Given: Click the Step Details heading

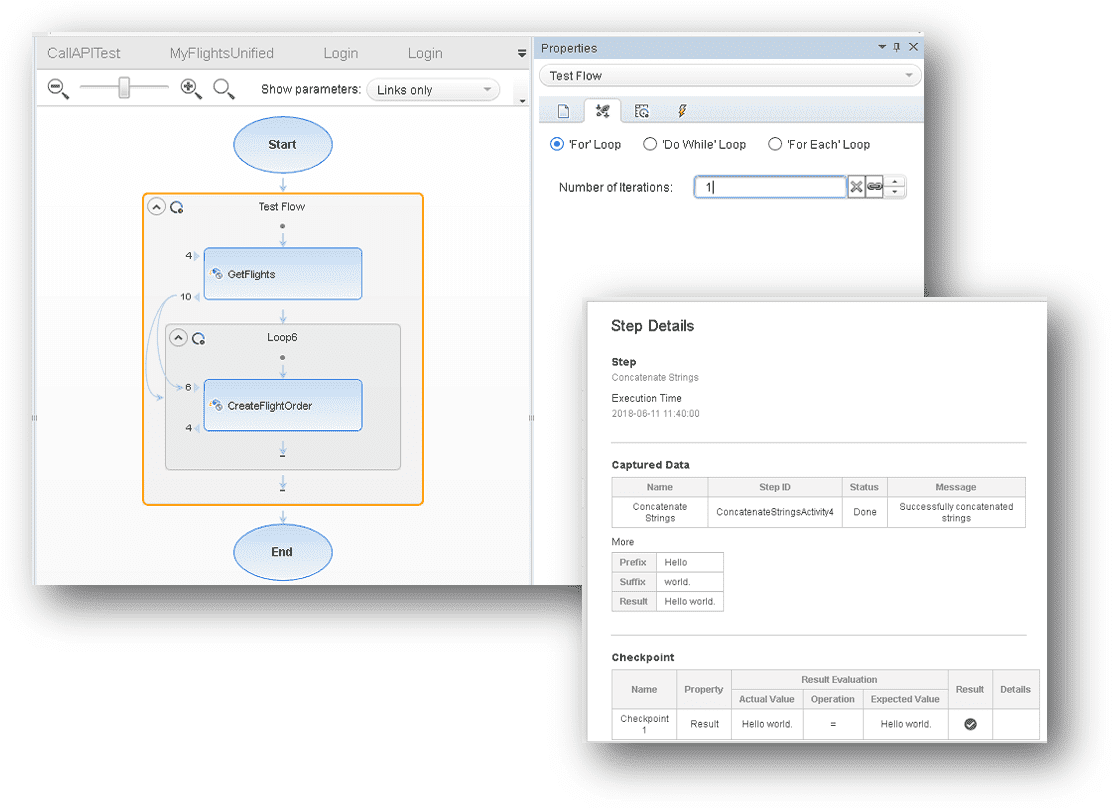Looking at the screenshot, I should 652,326.
